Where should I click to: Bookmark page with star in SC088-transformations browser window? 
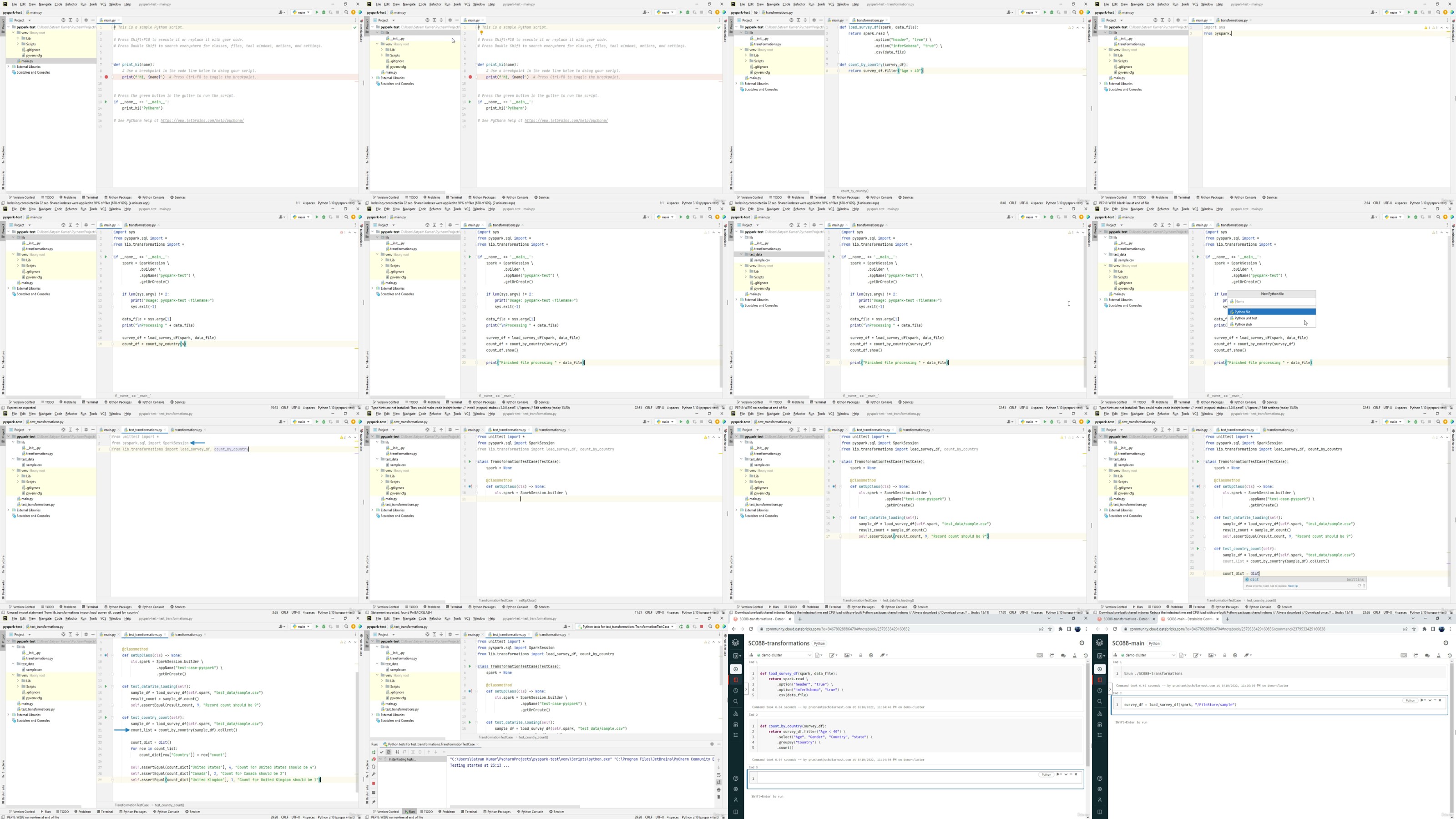1050,629
